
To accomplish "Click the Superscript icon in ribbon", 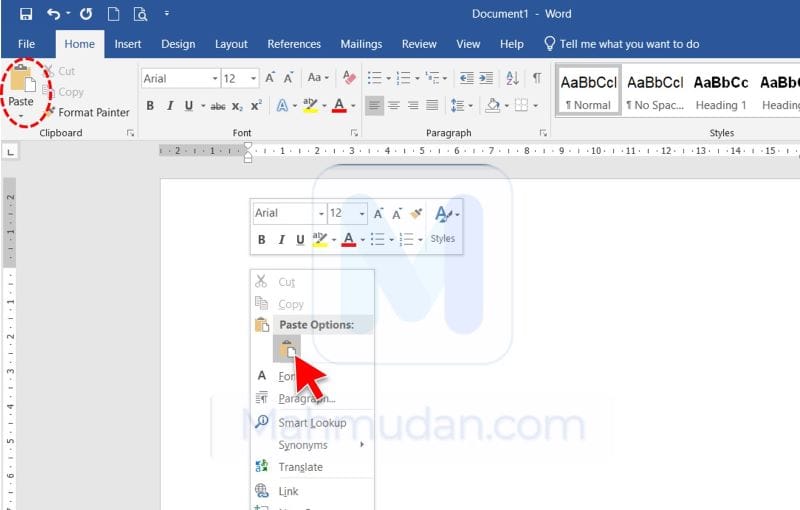I will [x=257, y=106].
